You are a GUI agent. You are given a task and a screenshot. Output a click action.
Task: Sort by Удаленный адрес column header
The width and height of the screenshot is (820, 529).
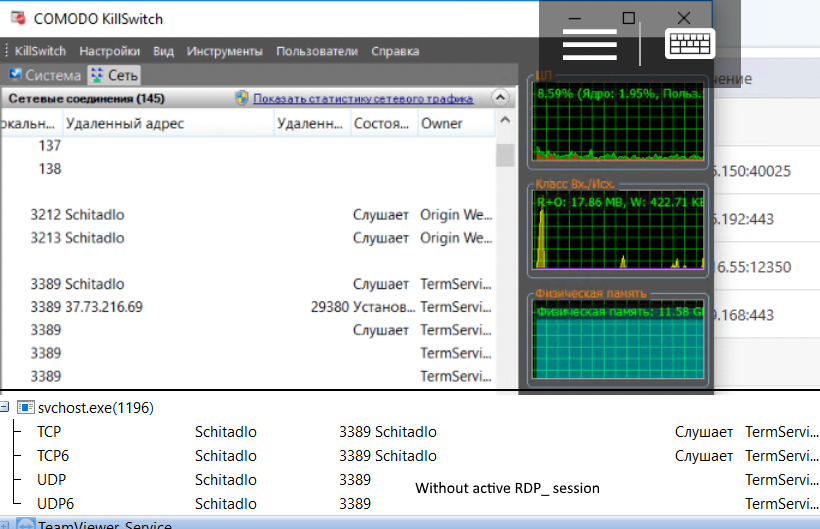pos(168,124)
